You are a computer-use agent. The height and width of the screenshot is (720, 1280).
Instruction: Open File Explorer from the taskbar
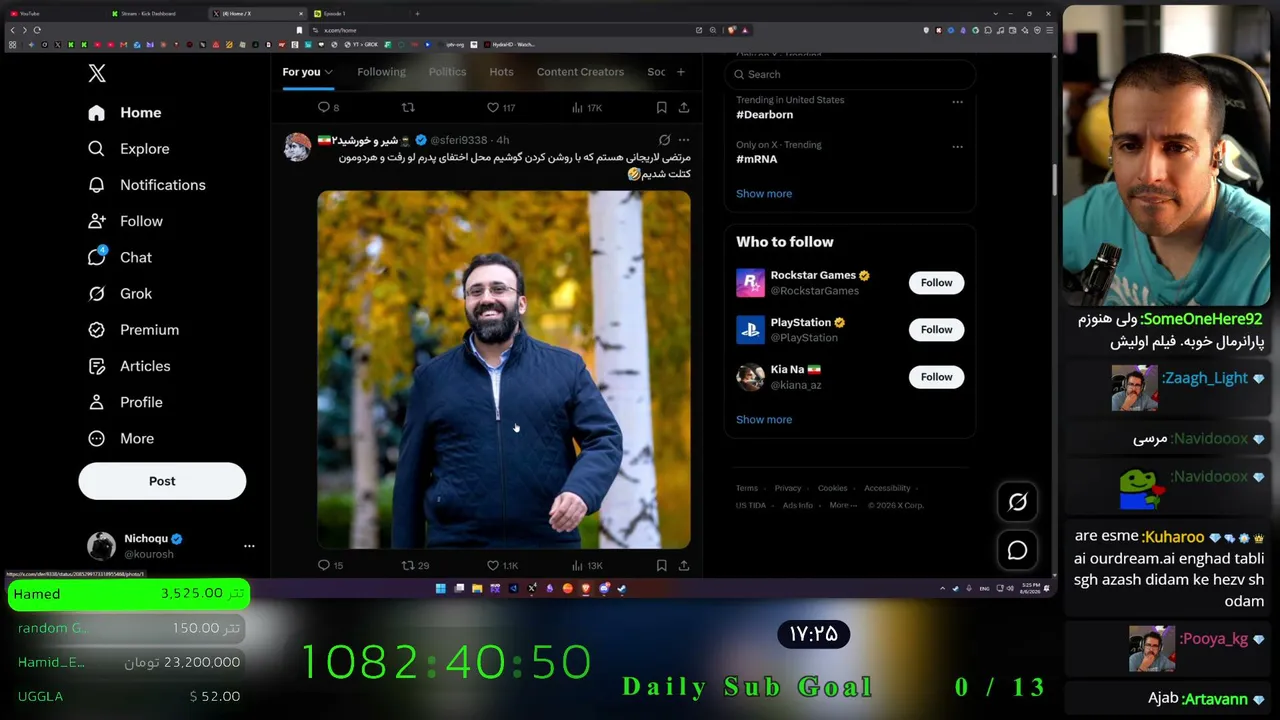click(x=477, y=588)
